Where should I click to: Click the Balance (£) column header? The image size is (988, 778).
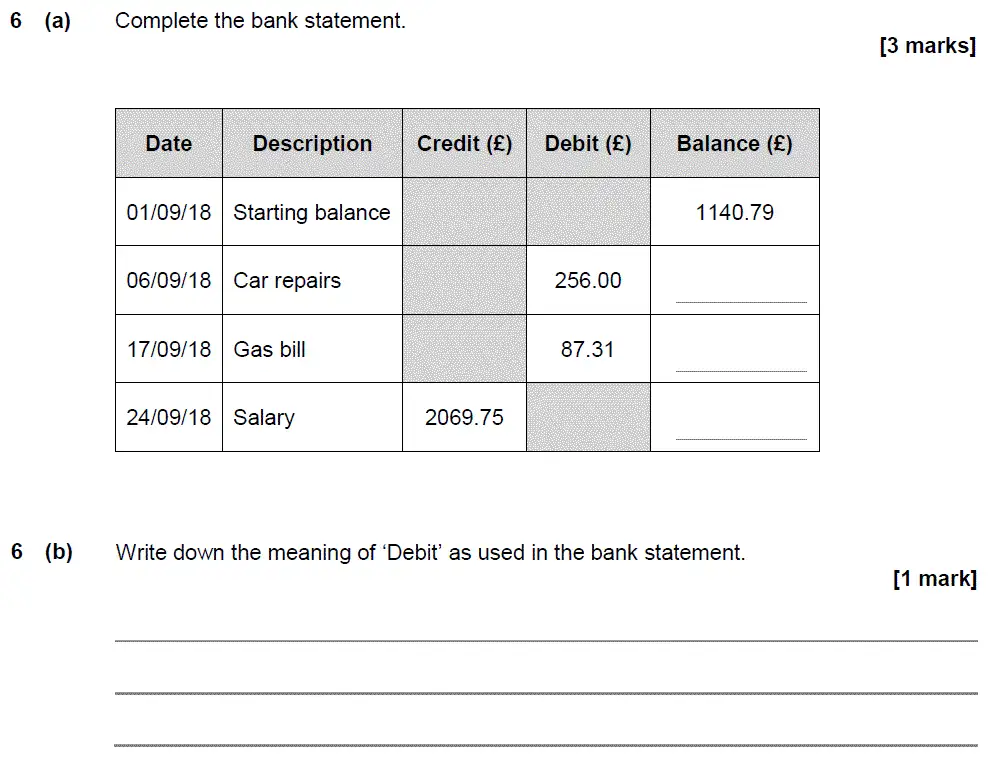point(735,143)
